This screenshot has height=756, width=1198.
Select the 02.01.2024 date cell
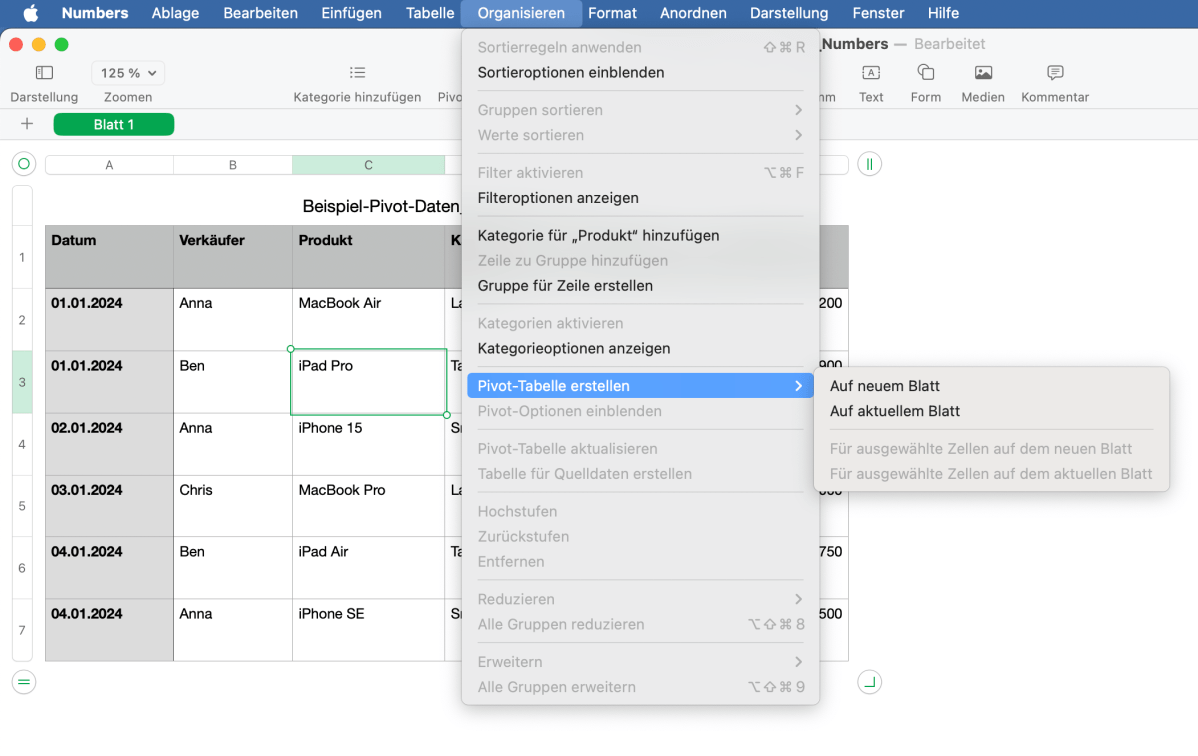[109, 444]
